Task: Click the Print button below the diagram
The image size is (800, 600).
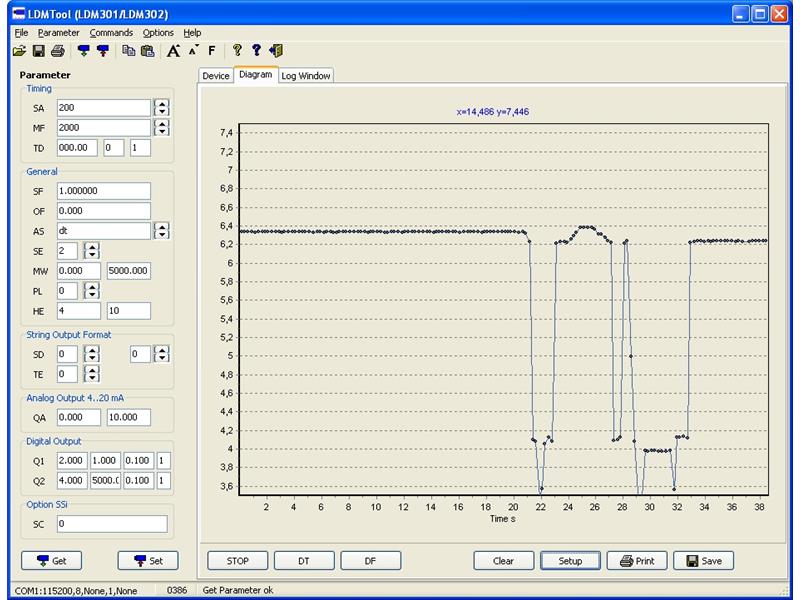Action: click(x=637, y=561)
